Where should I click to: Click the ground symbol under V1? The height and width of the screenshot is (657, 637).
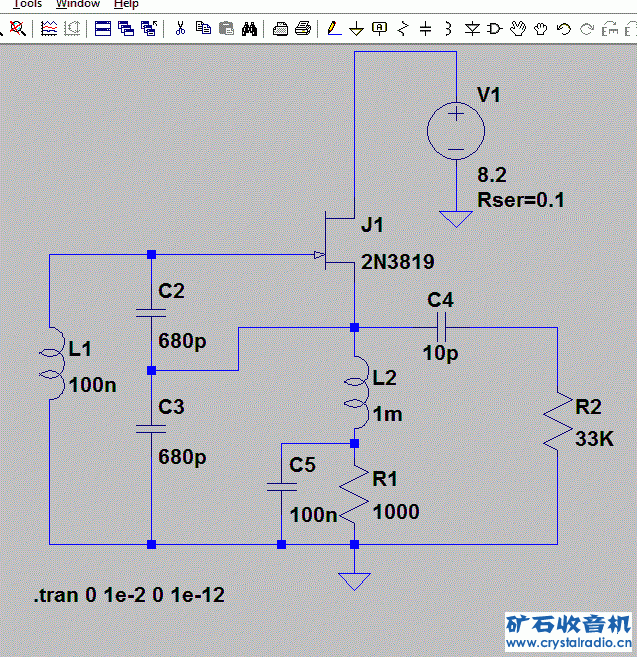(456, 219)
